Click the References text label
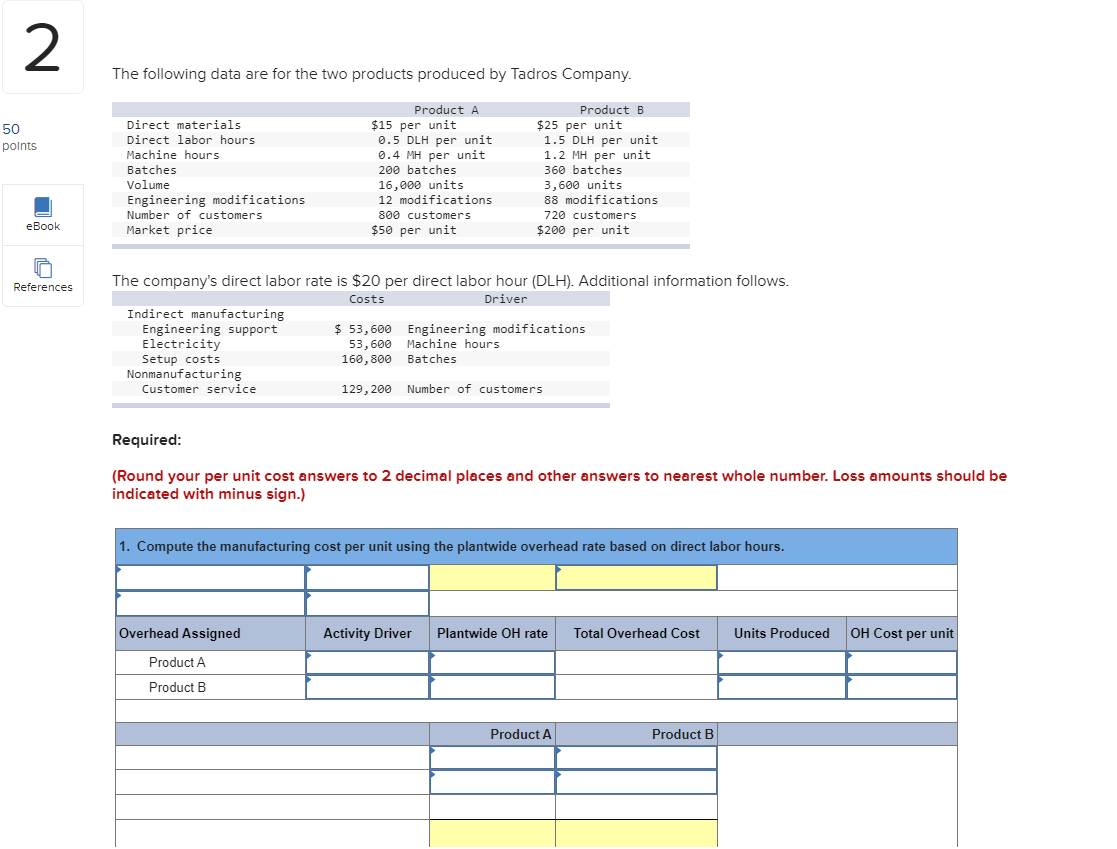This screenshot has height=849, width=1117. click(42, 287)
